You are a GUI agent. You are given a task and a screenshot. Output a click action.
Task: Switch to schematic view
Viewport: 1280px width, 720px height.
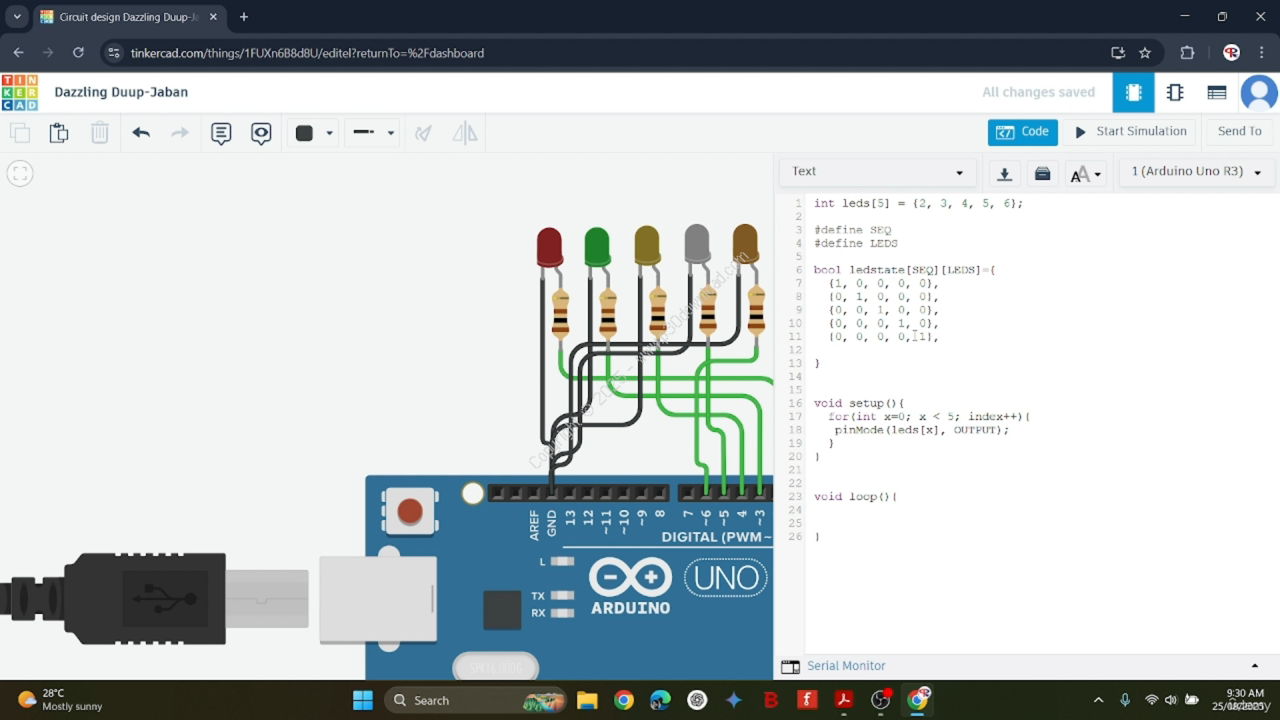(x=1175, y=92)
